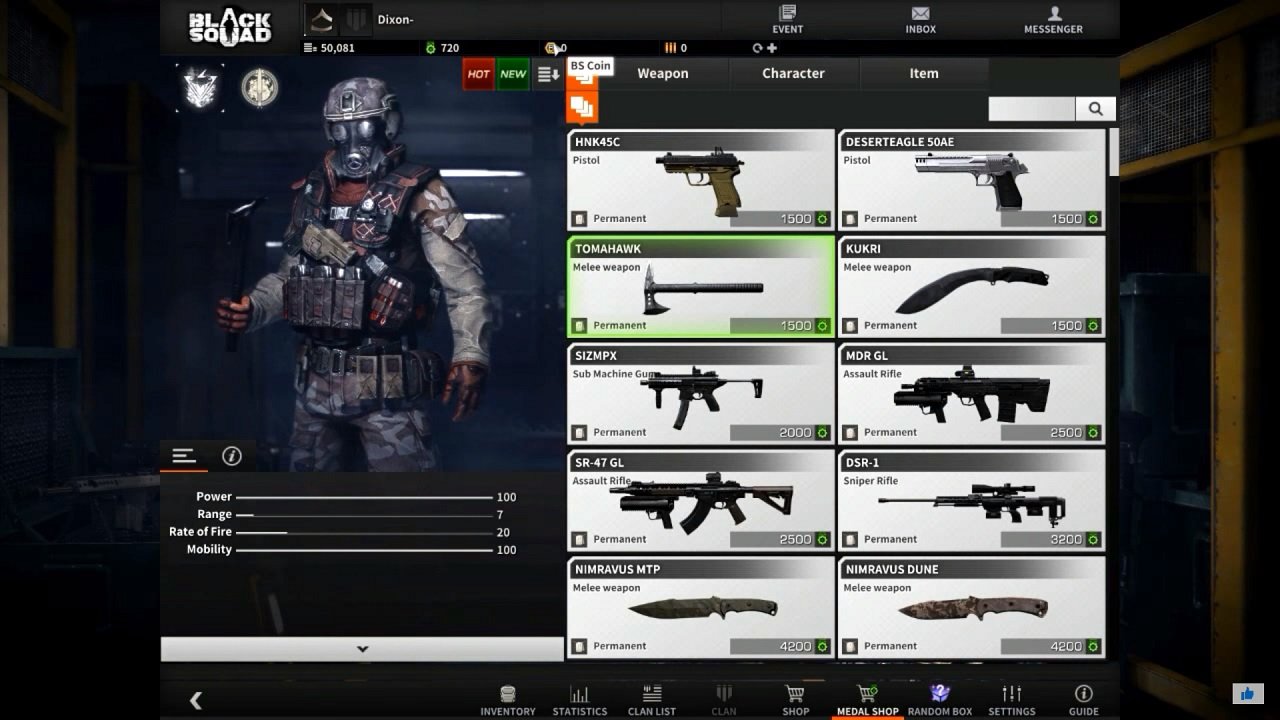Toggle the HOT filter
The image size is (1280, 720).
click(x=478, y=74)
